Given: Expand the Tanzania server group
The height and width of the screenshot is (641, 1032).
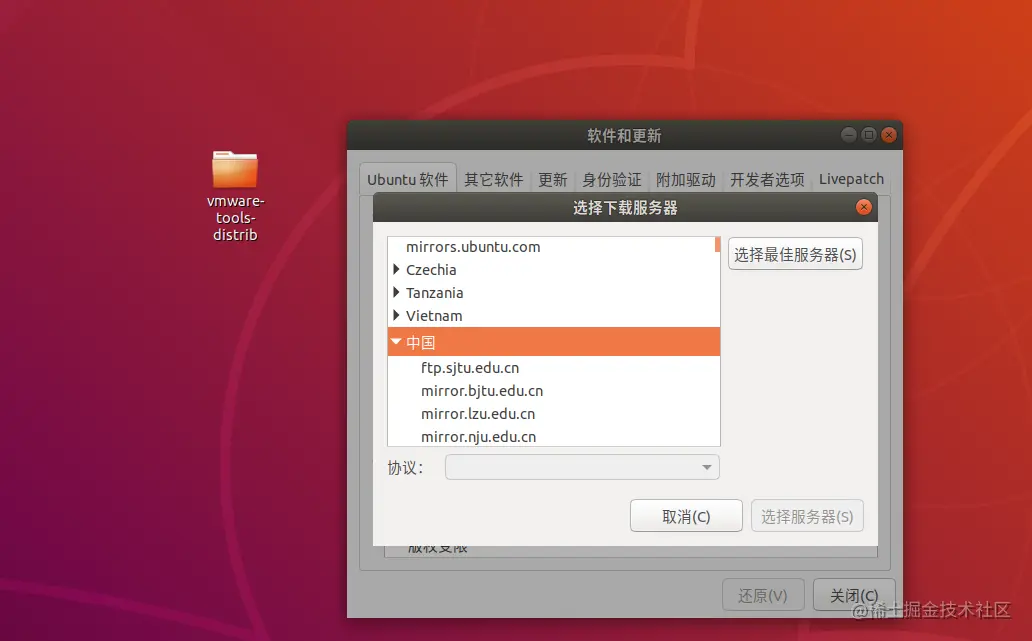Looking at the screenshot, I should (396, 292).
